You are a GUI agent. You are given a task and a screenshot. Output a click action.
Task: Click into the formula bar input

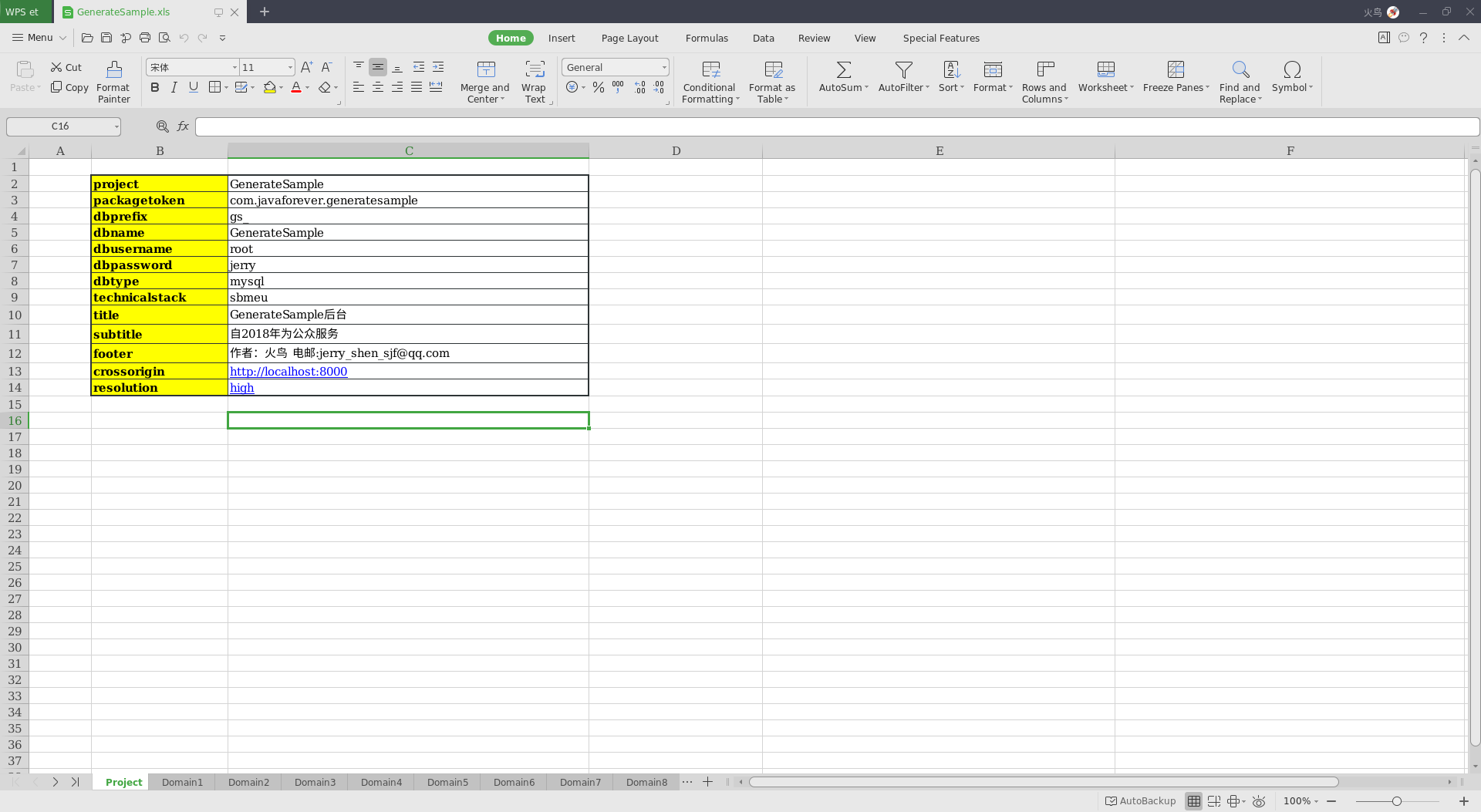(x=837, y=126)
